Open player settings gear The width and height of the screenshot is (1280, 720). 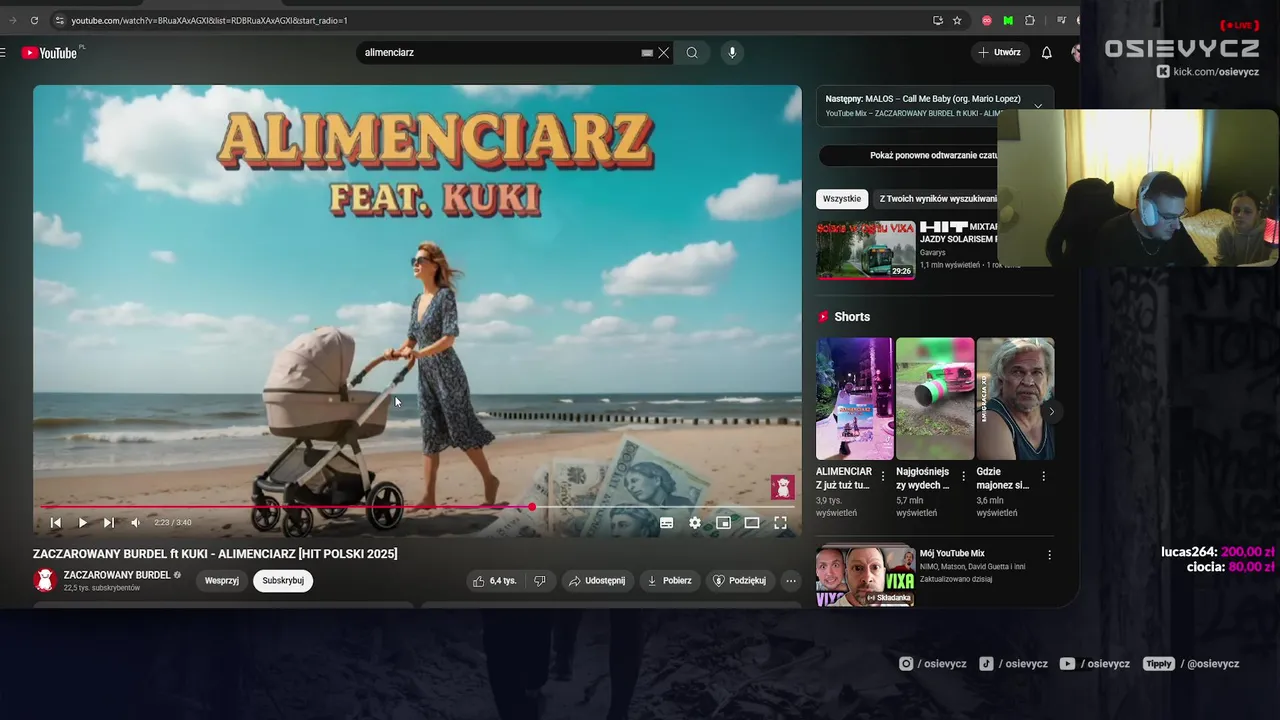tap(695, 522)
